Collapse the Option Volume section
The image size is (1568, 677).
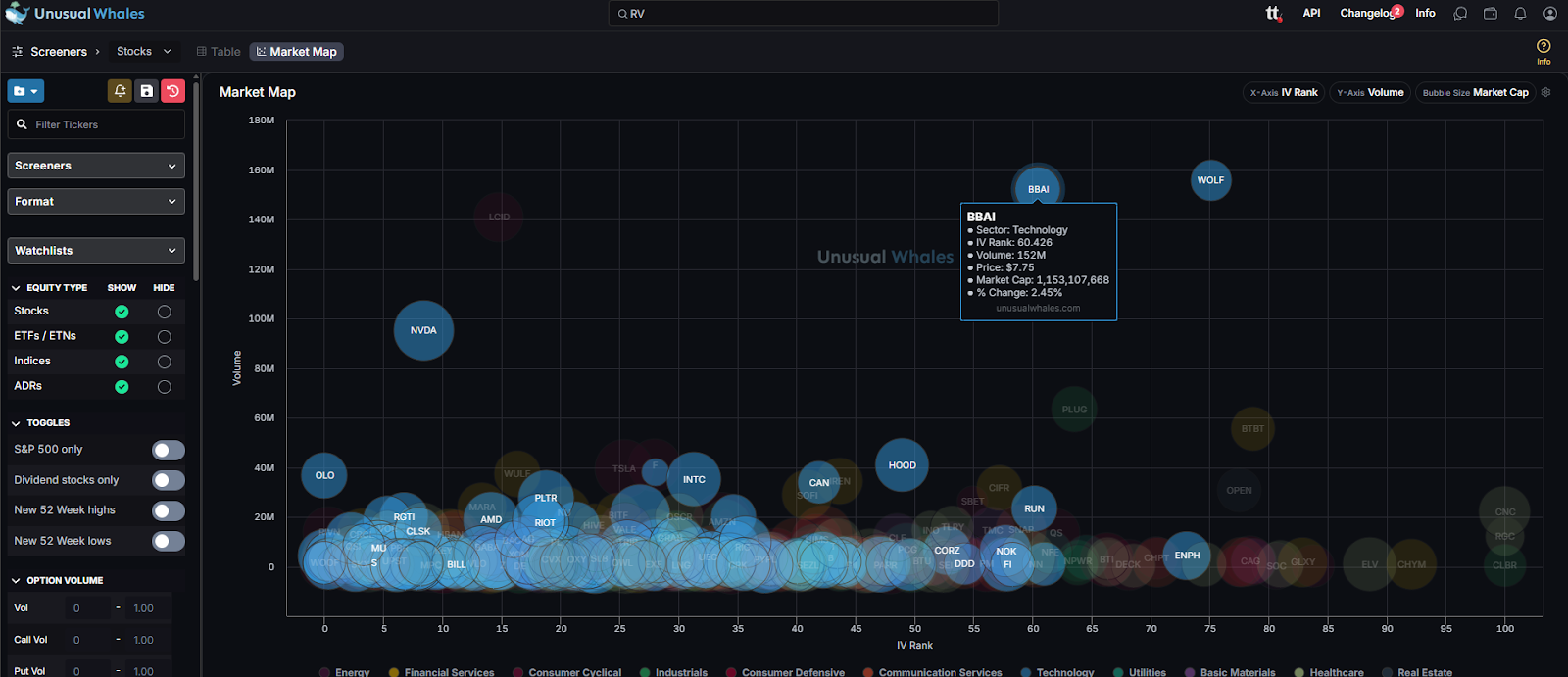16,581
